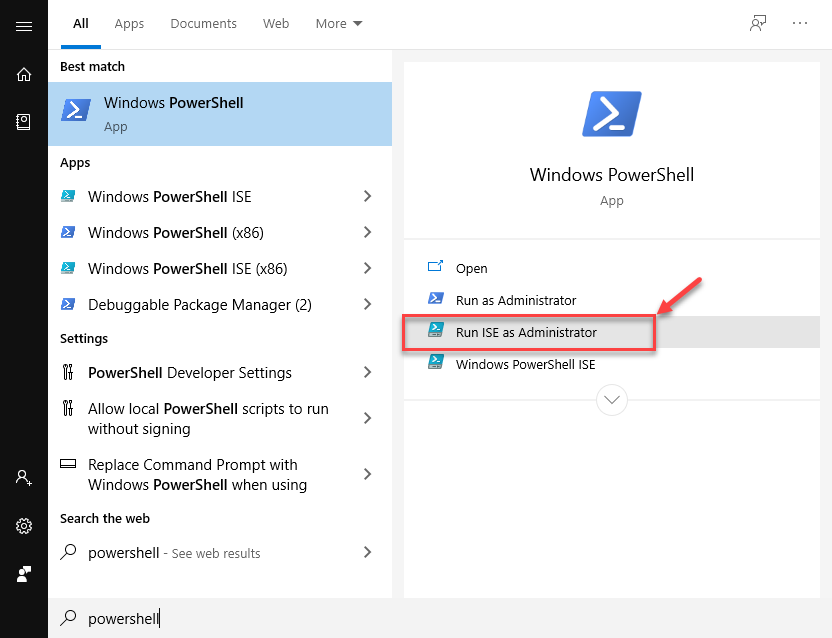This screenshot has width=832, height=638.
Task: Click Run as Administrator option
Action: (516, 300)
